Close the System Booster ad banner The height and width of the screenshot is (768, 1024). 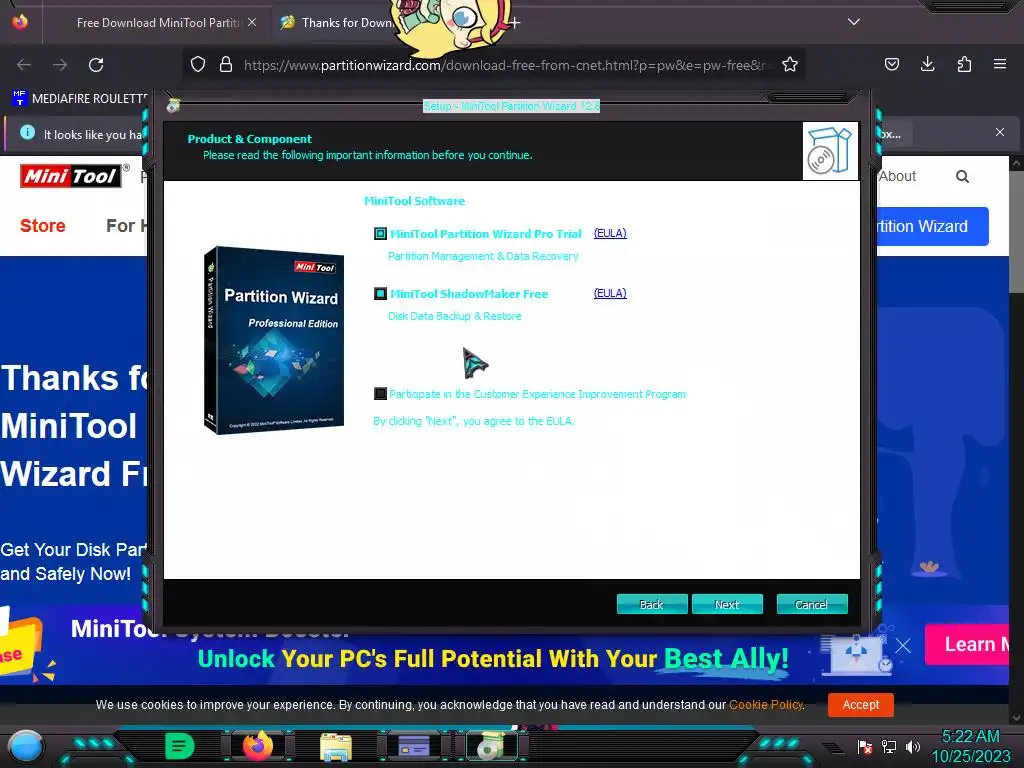pos(903,646)
